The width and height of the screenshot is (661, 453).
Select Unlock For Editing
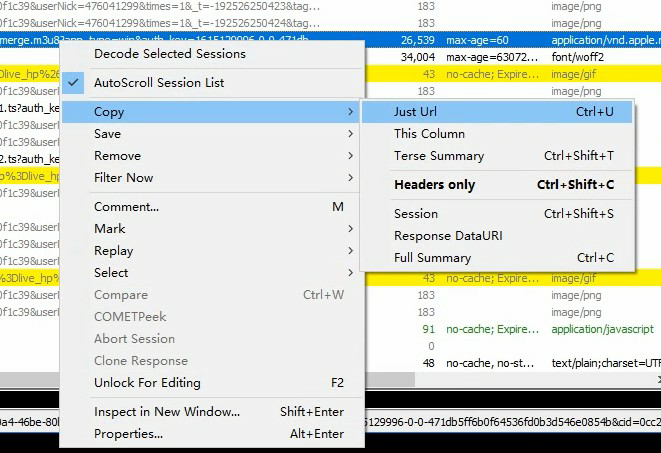click(147, 383)
